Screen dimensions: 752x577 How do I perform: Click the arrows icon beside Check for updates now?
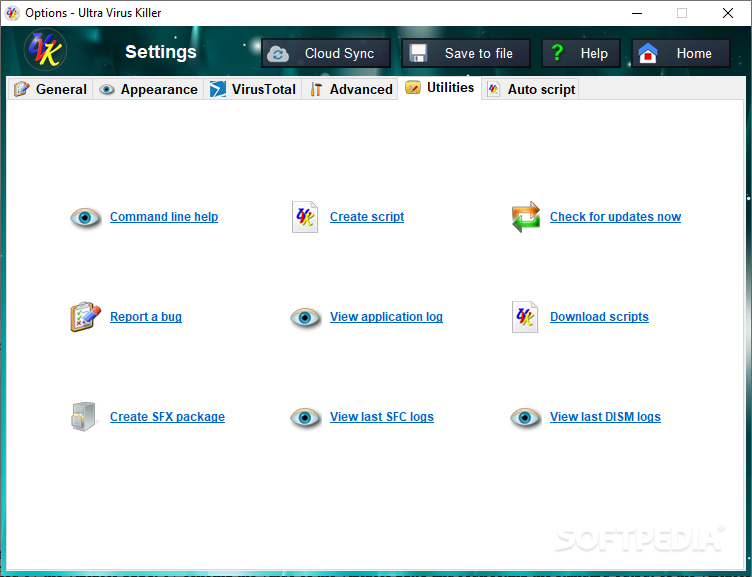(526, 217)
